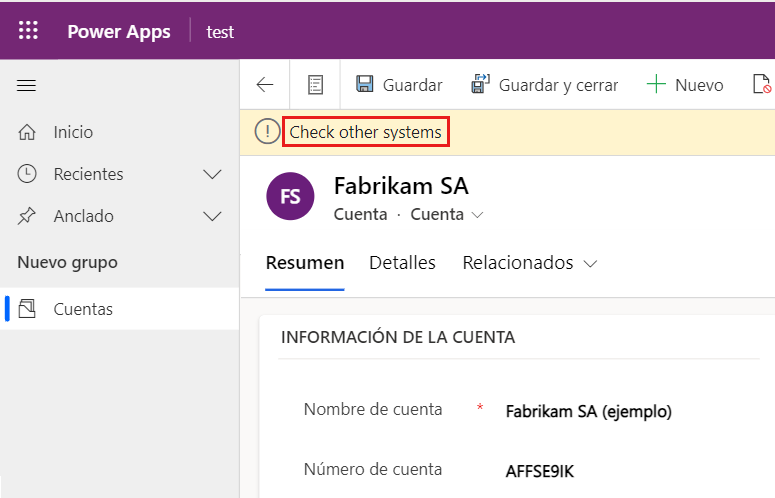775x498 pixels.
Task: Switch to the Detalles tab
Action: pos(402,263)
